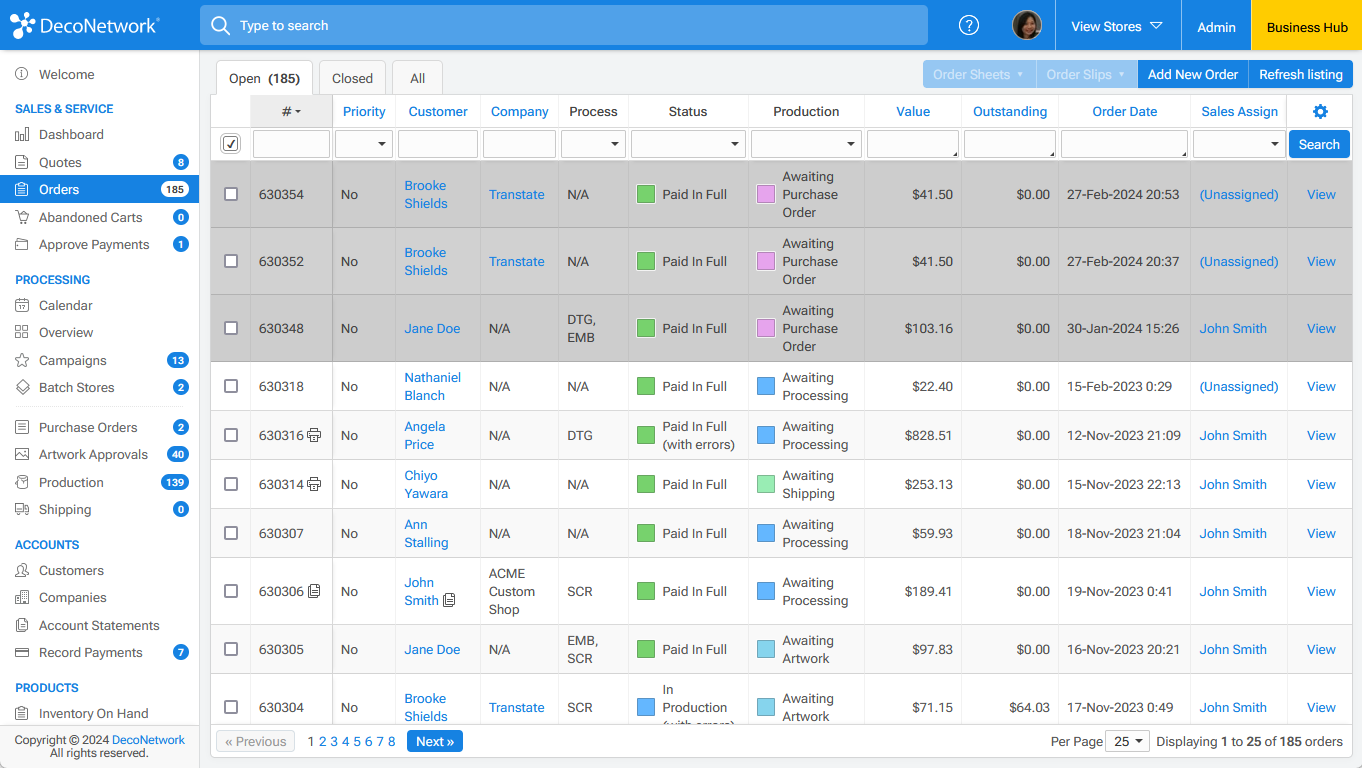The height and width of the screenshot is (768, 1362).
Task: Toggle the select-all orders checkbox
Action: [230, 143]
